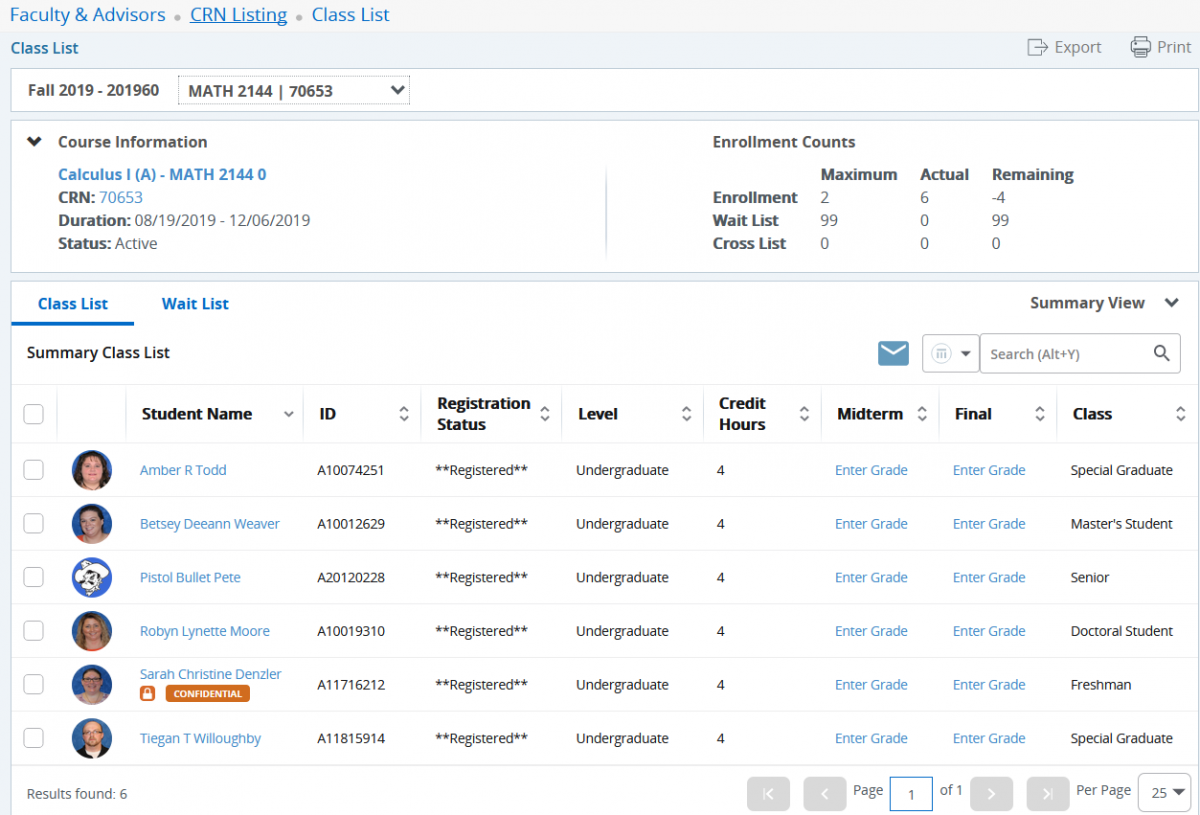Open the Summary View menu
This screenshot has height=815, width=1200.
pos(1104,303)
